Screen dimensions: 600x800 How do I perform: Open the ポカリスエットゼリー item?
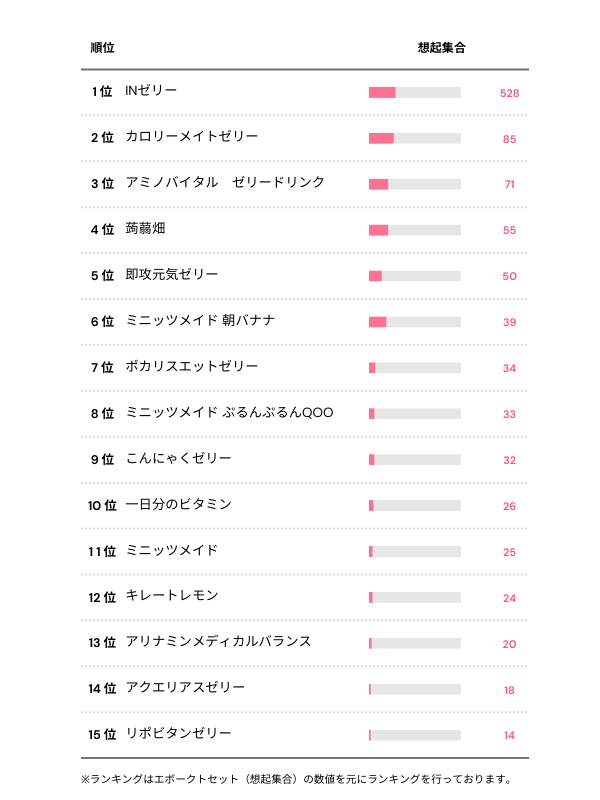point(192,367)
